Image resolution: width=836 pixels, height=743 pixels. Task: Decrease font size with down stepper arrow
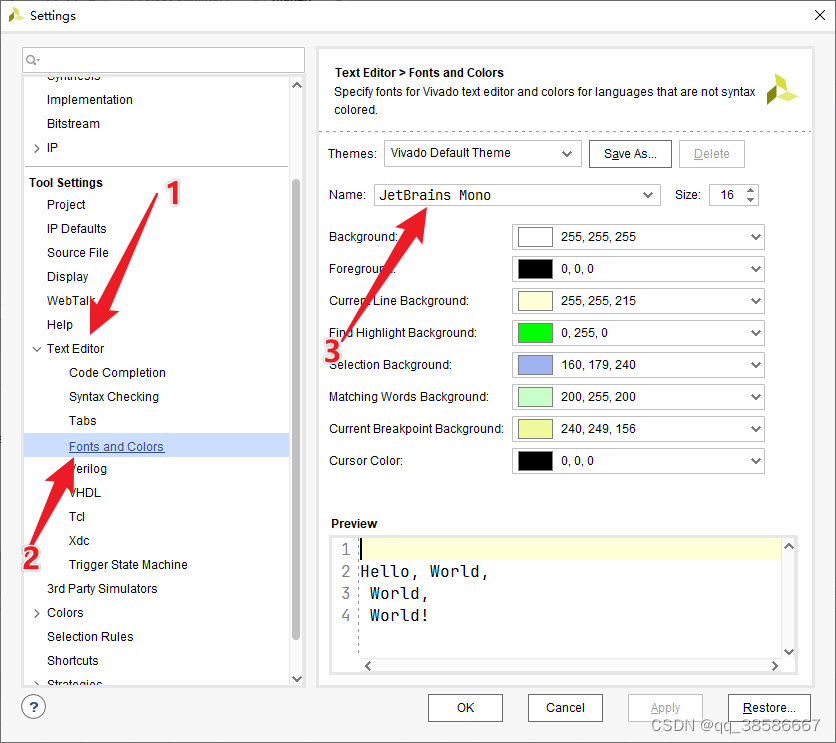click(751, 200)
